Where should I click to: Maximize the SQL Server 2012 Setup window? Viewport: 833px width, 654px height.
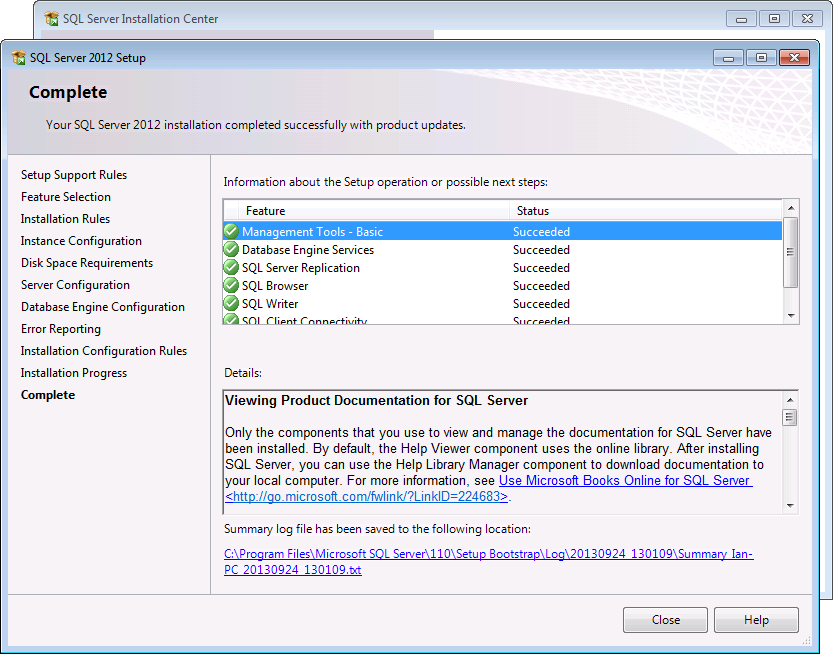(761, 57)
